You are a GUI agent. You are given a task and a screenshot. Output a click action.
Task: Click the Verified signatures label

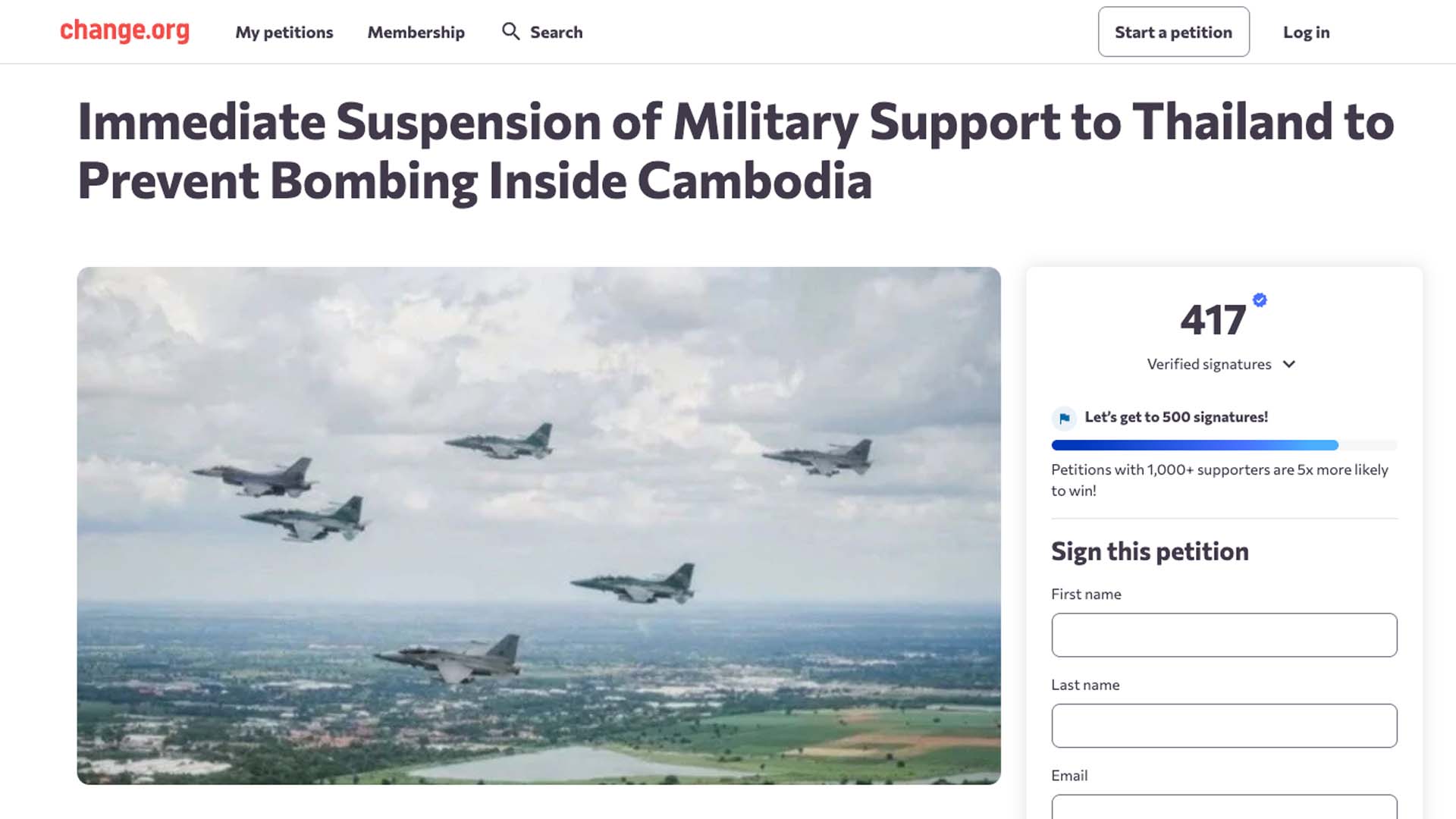[1209, 364]
